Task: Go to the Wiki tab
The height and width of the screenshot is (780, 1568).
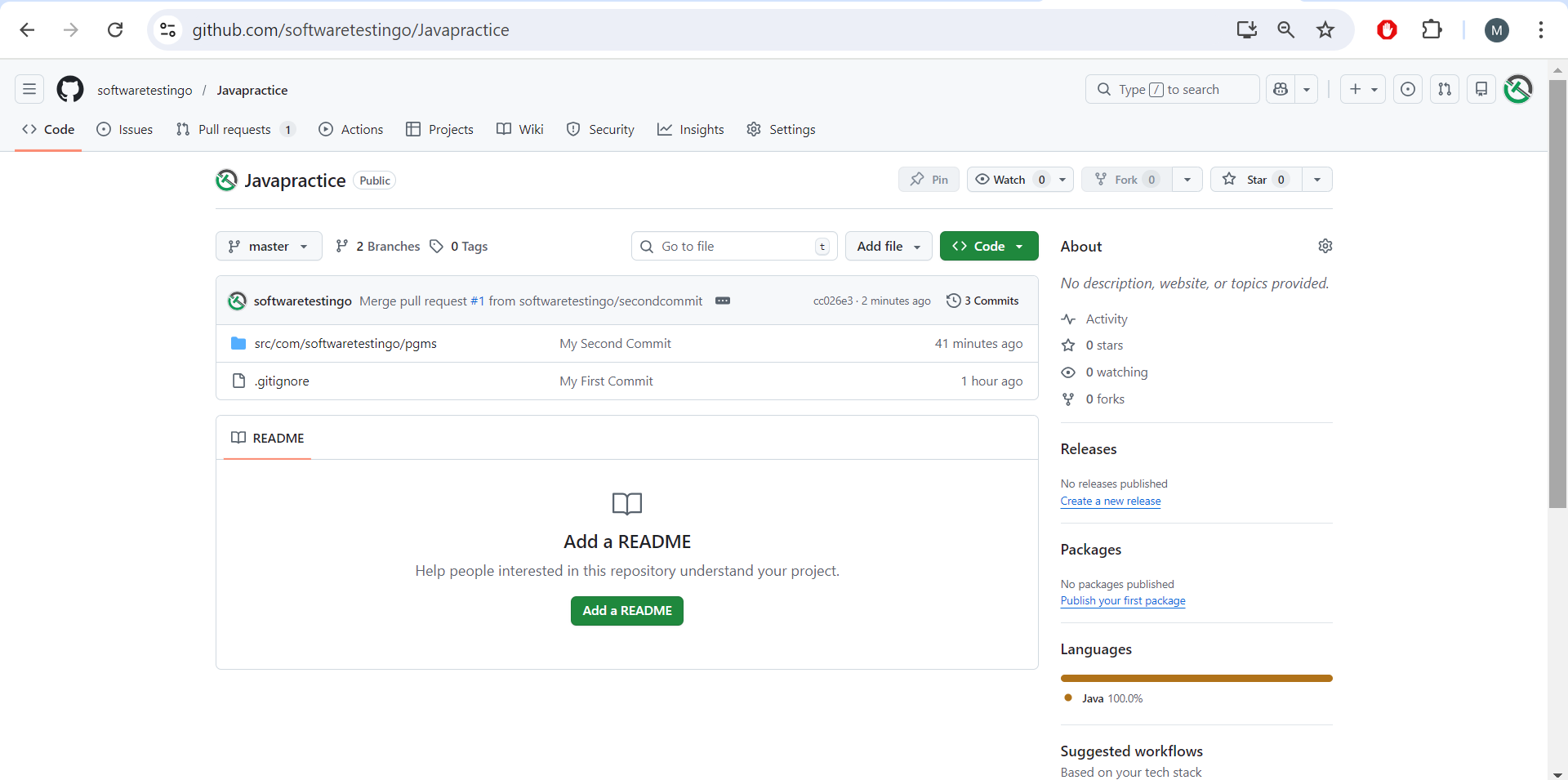Action: pyautogui.click(x=520, y=129)
